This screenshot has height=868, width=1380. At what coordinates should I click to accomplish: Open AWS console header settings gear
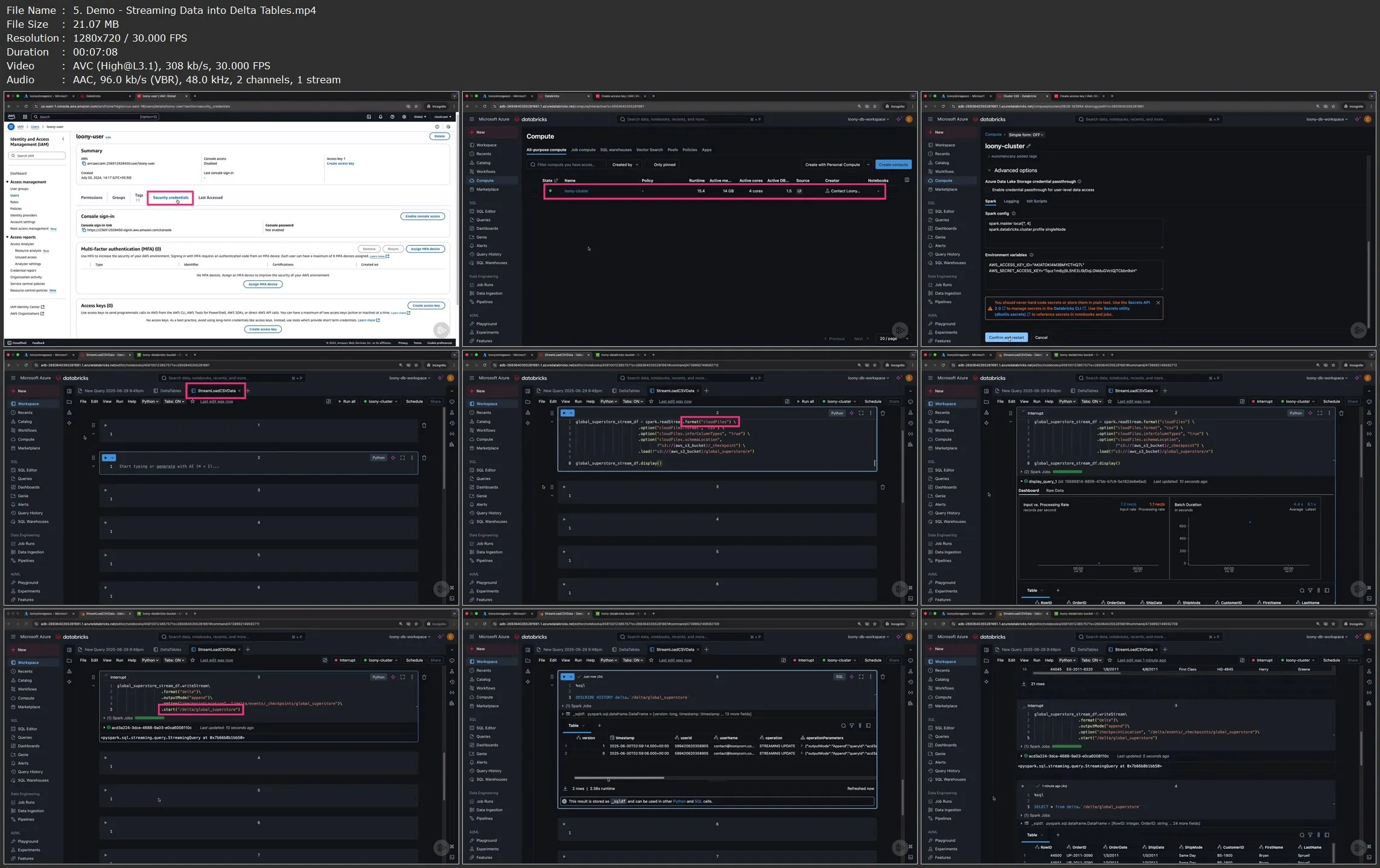pos(404,117)
